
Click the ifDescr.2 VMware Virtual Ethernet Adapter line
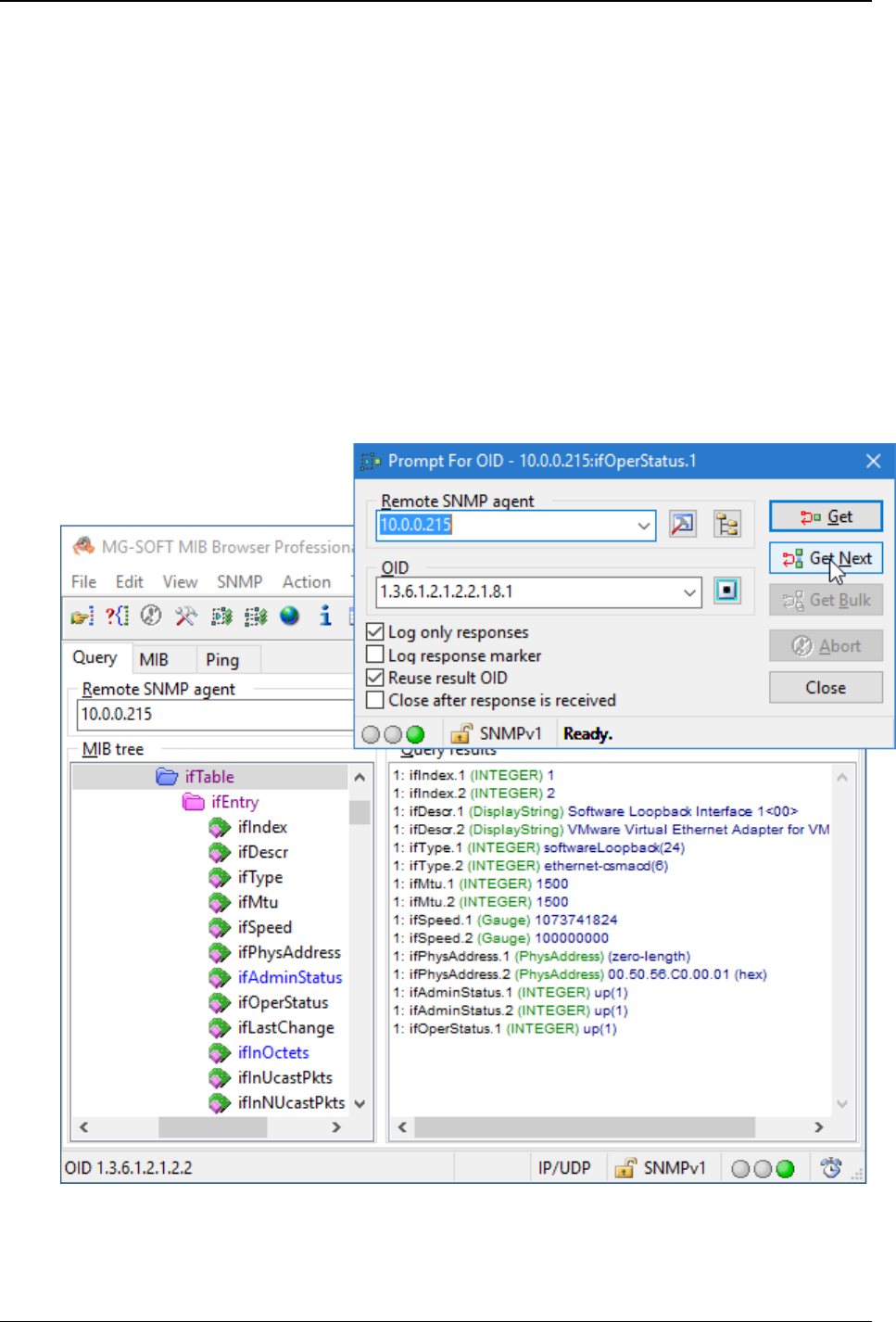(x=612, y=830)
